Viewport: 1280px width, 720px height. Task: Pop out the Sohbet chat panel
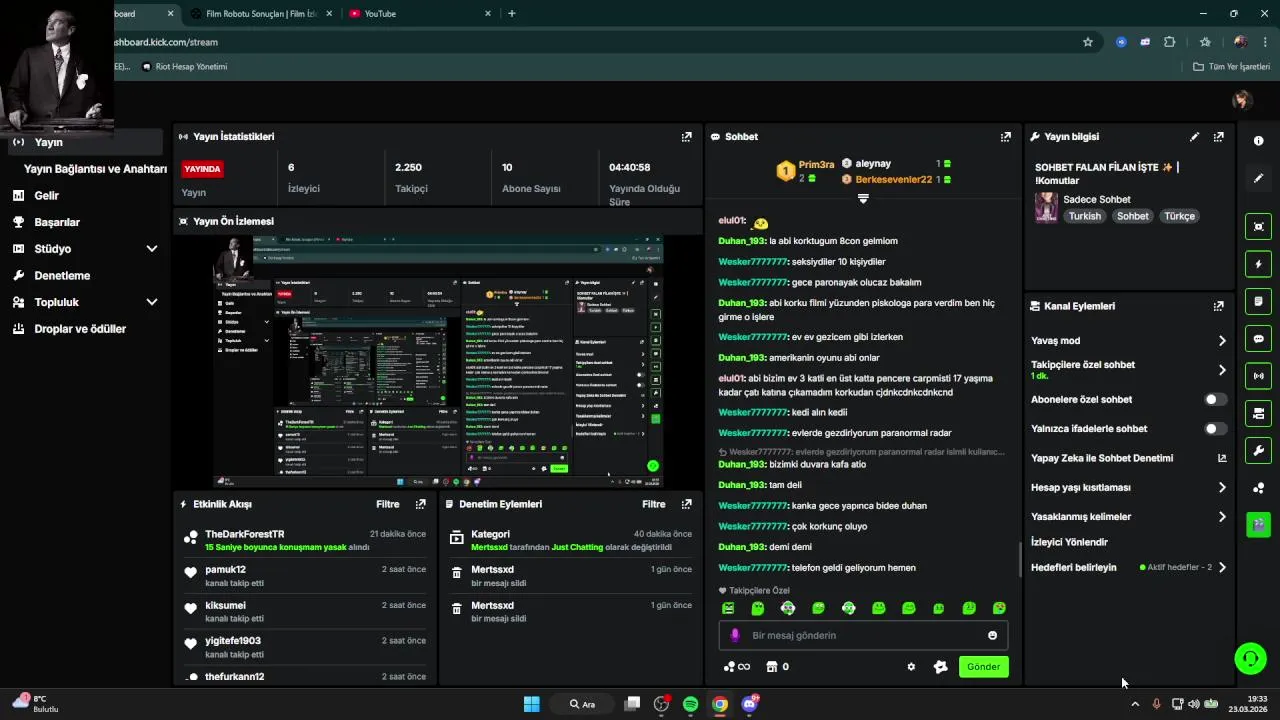point(1005,137)
